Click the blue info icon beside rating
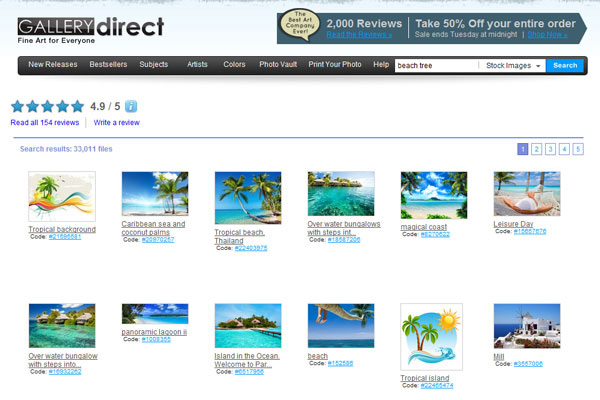The width and height of the screenshot is (600, 400). coord(131,106)
